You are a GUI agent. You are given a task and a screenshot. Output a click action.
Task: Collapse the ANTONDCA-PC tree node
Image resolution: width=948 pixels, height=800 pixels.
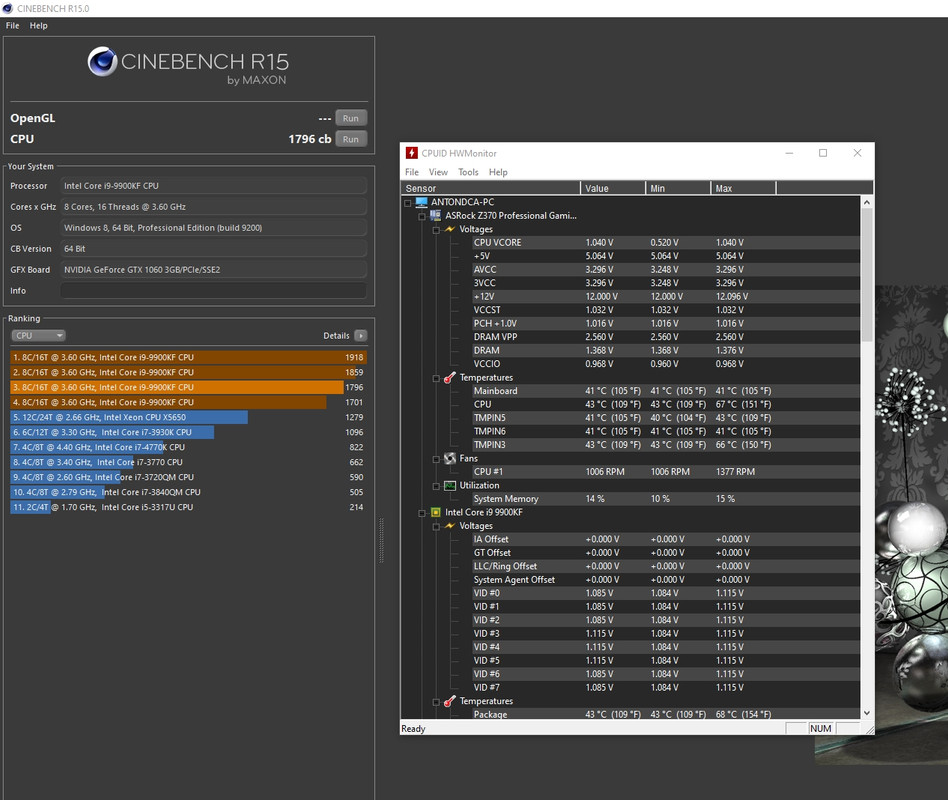[x=407, y=203]
